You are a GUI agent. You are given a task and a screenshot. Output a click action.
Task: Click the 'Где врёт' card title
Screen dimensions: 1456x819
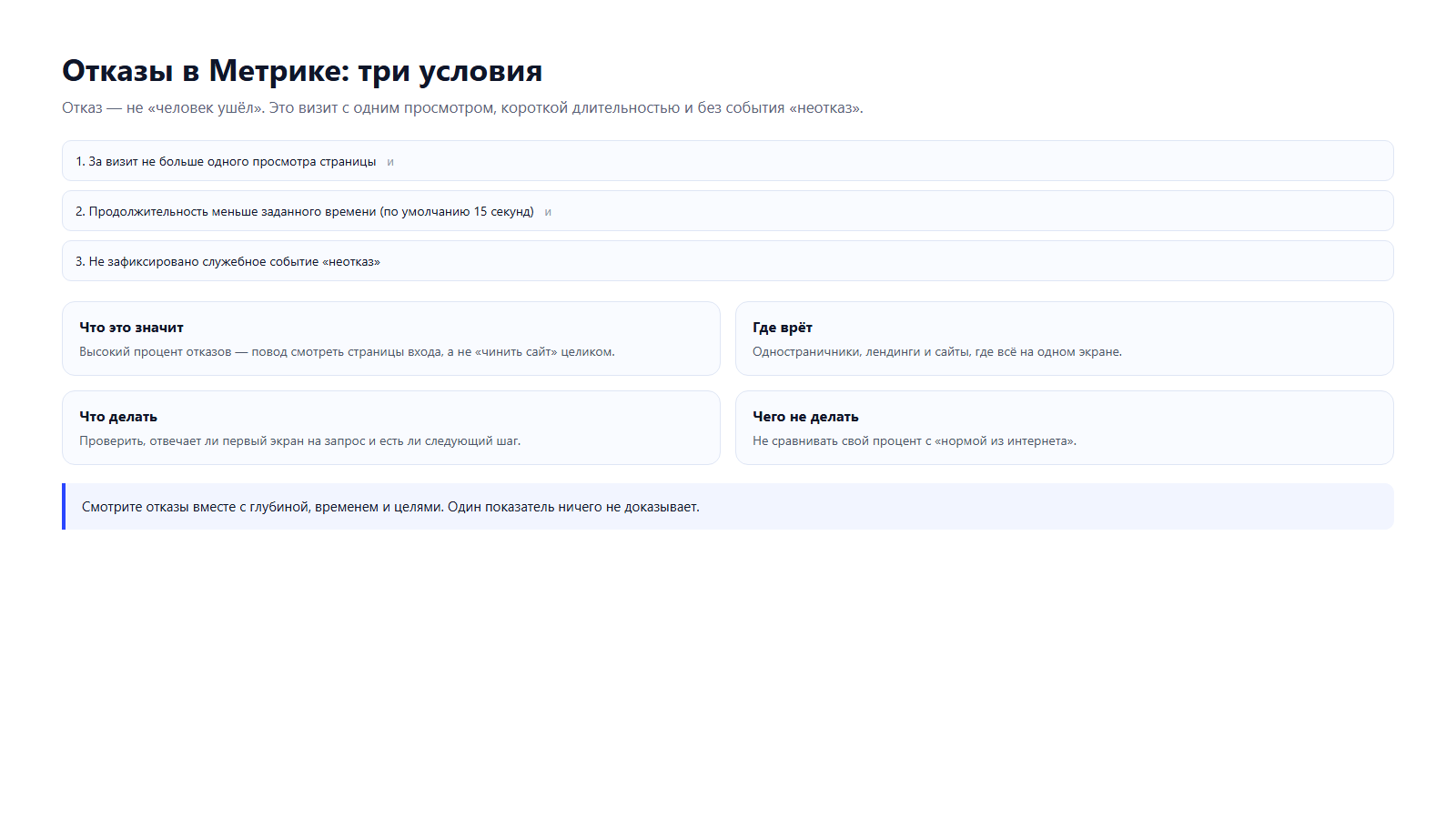point(783,328)
